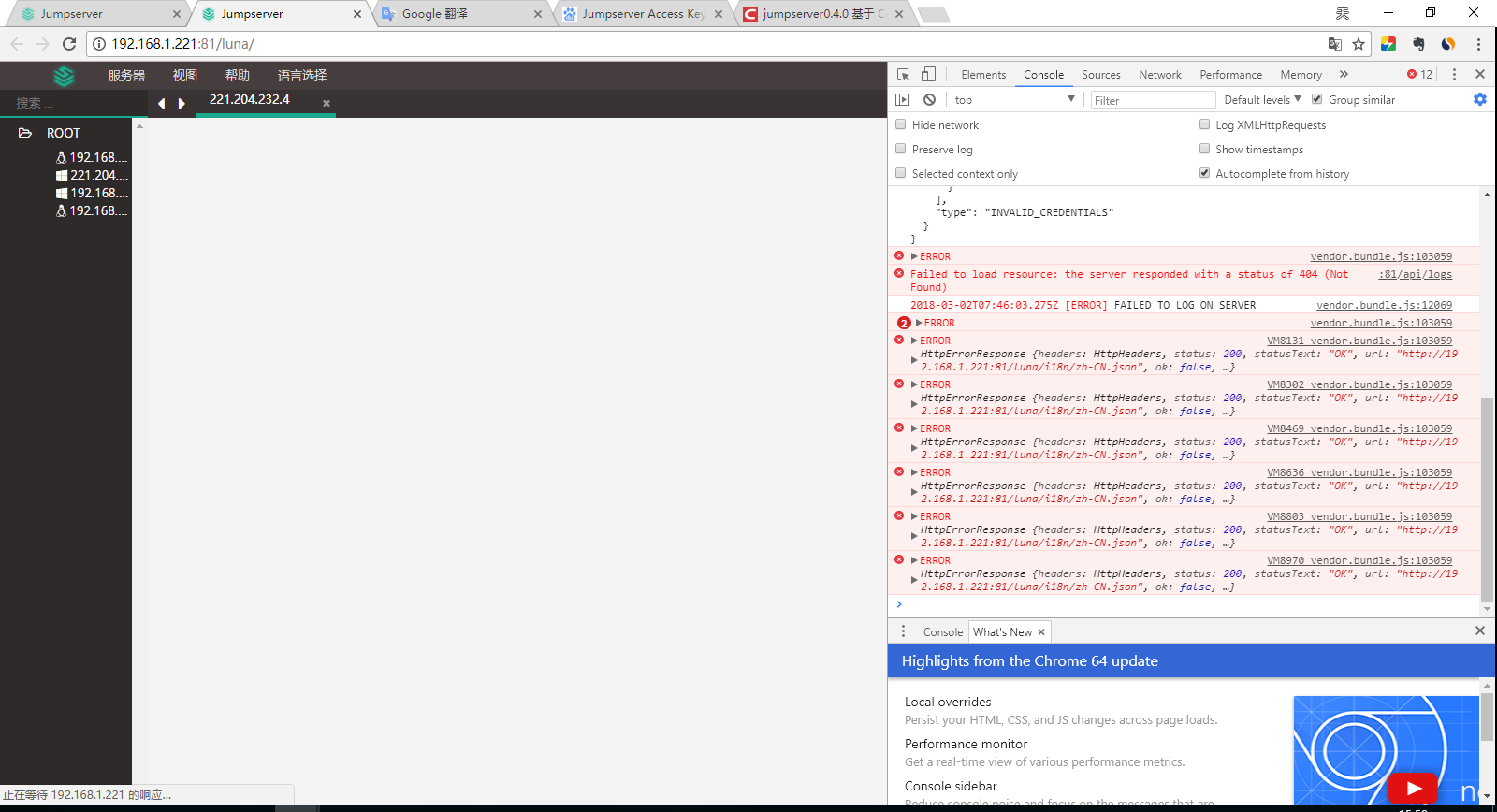This screenshot has height=812, width=1497.
Task: Open the 视图 menu
Action: pos(185,76)
